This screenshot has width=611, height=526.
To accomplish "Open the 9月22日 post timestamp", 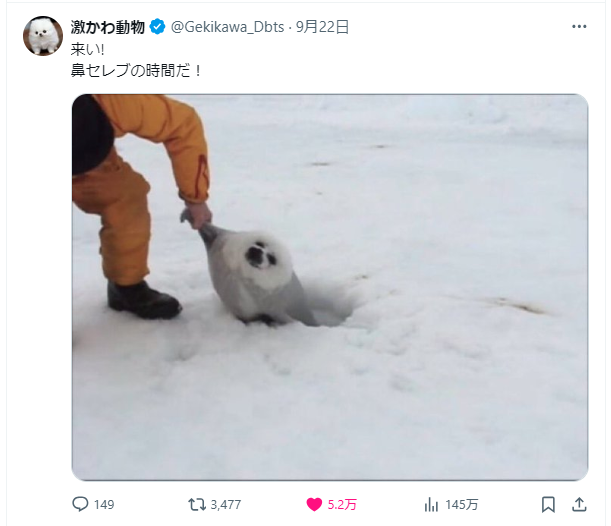I will coord(322,27).
